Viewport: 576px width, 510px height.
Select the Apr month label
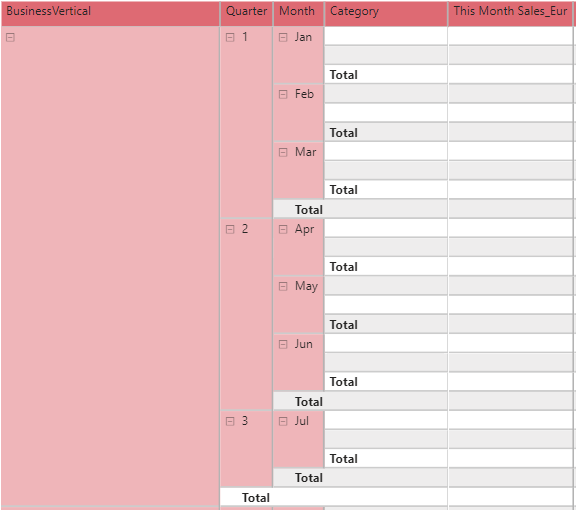pos(304,229)
